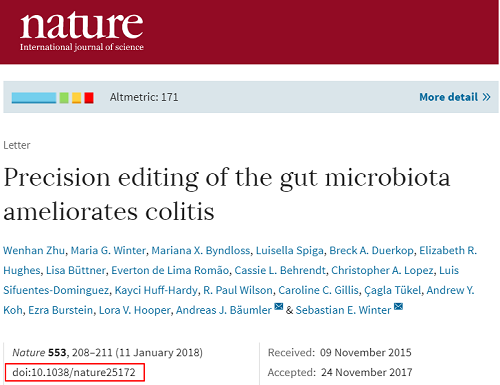Image resolution: width=500 pixels, height=385 pixels.
Task: Click the yellow Altmetric square
Action: (76, 98)
